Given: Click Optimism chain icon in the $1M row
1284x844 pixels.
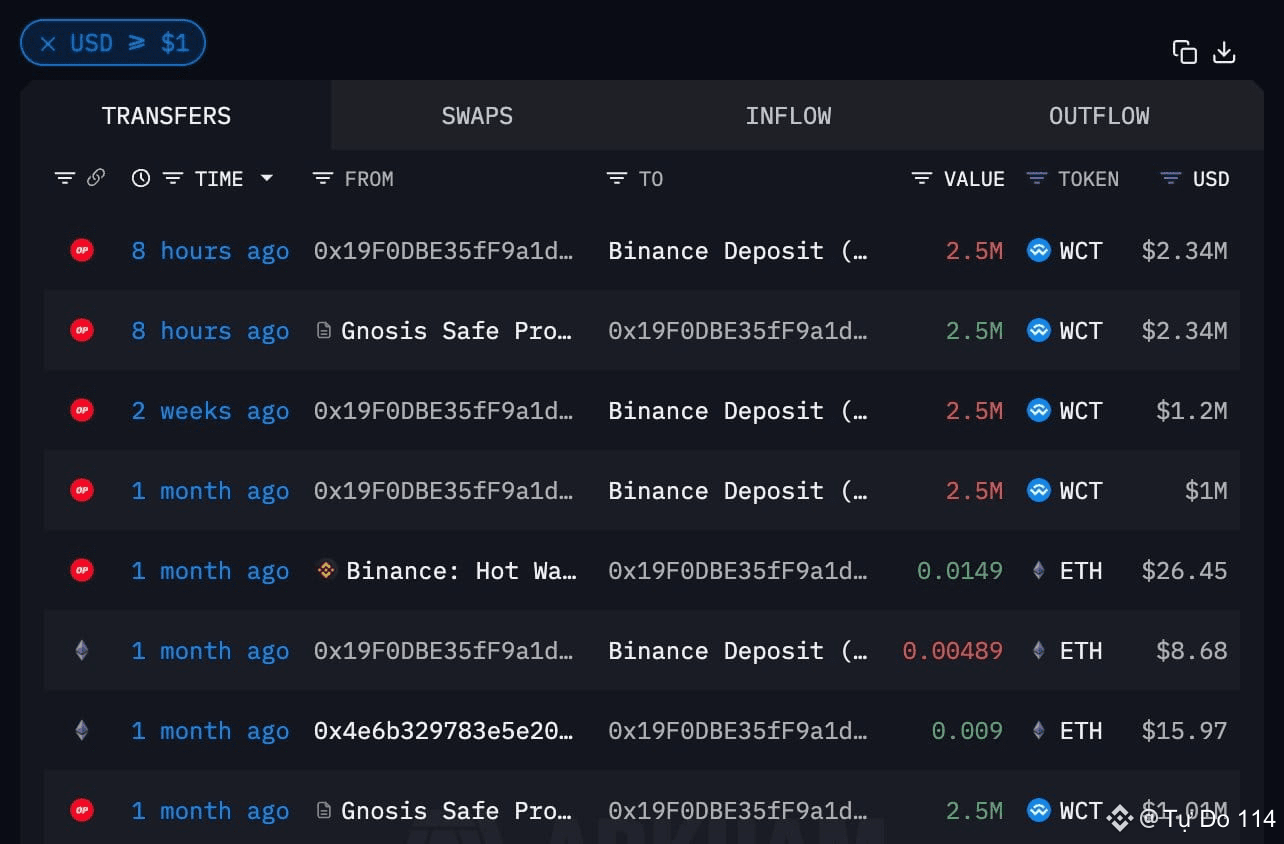Looking at the screenshot, I should click(x=82, y=490).
